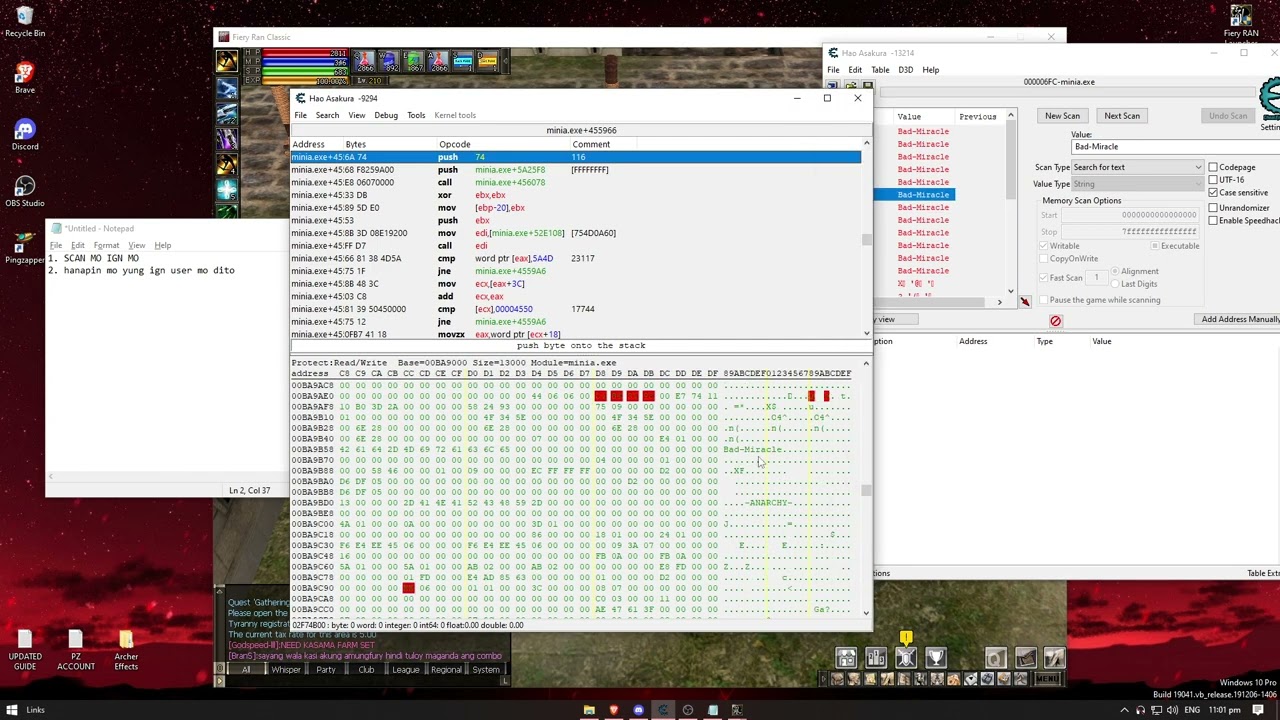This screenshot has width=1280, height=720.
Task: Open the Scan Type dropdown
Action: click(x=1137, y=167)
